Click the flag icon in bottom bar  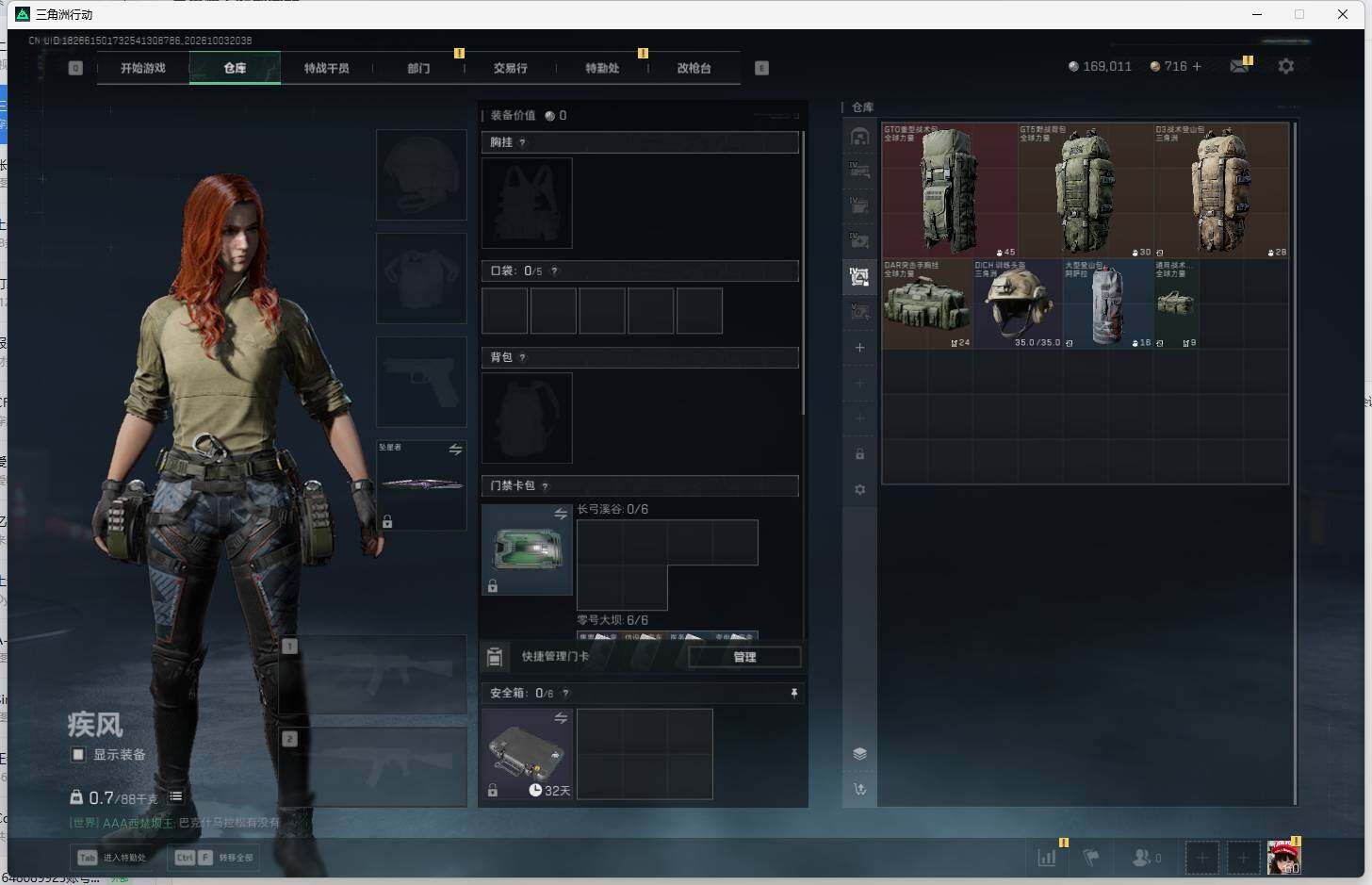(x=1091, y=858)
